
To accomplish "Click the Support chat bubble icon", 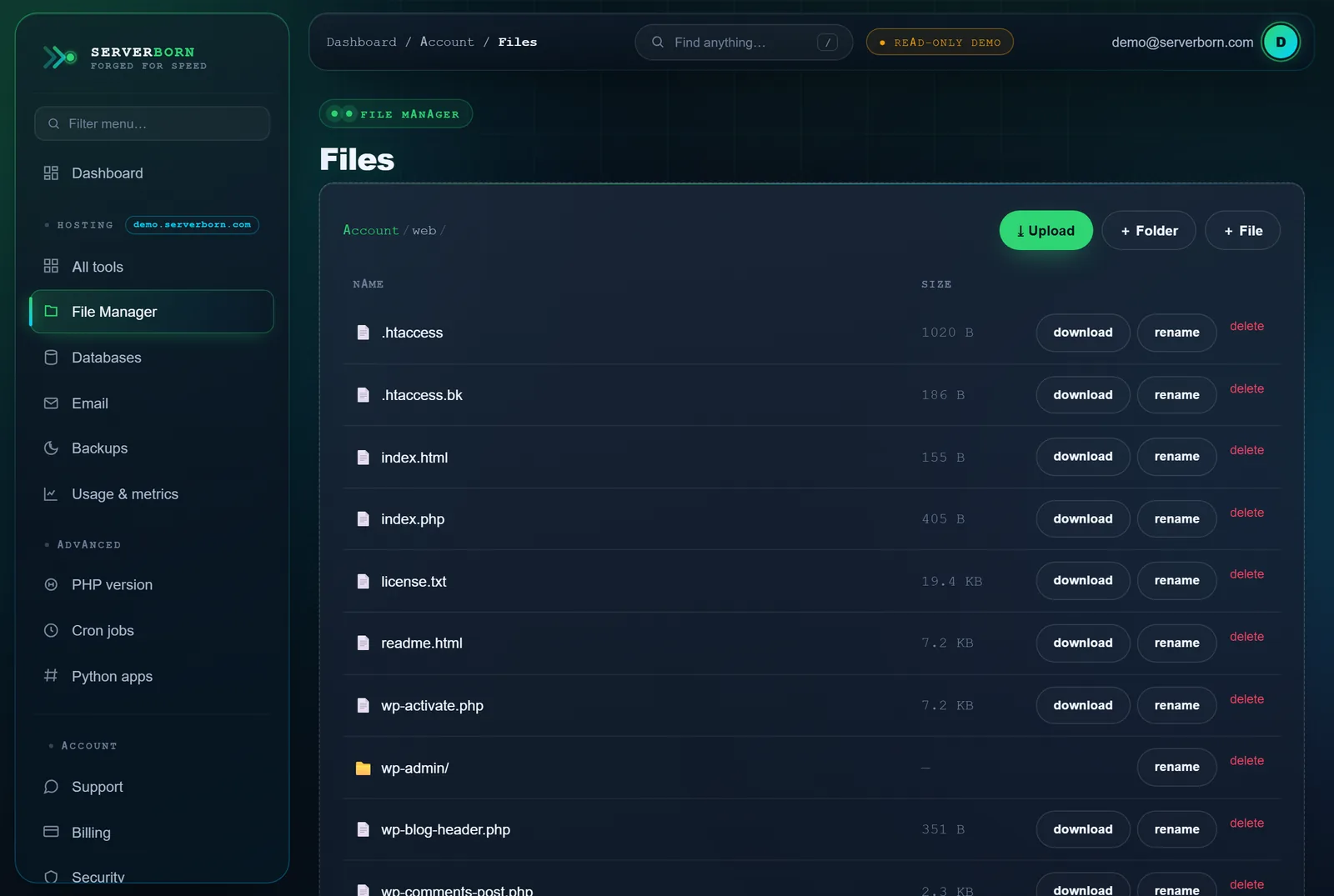I will [x=51, y=786].
